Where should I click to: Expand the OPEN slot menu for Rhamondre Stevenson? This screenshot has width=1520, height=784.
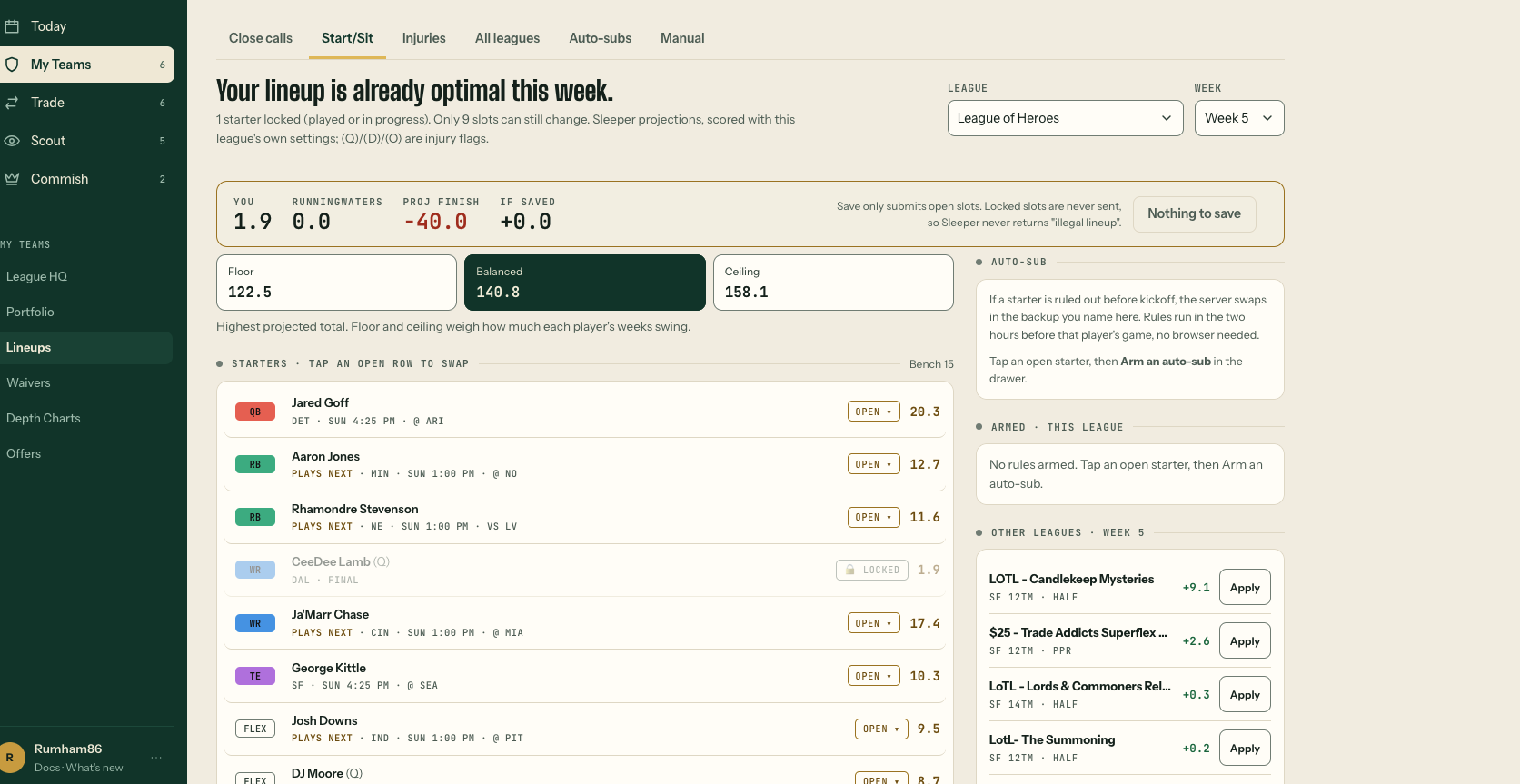click(x=874, y=517)
